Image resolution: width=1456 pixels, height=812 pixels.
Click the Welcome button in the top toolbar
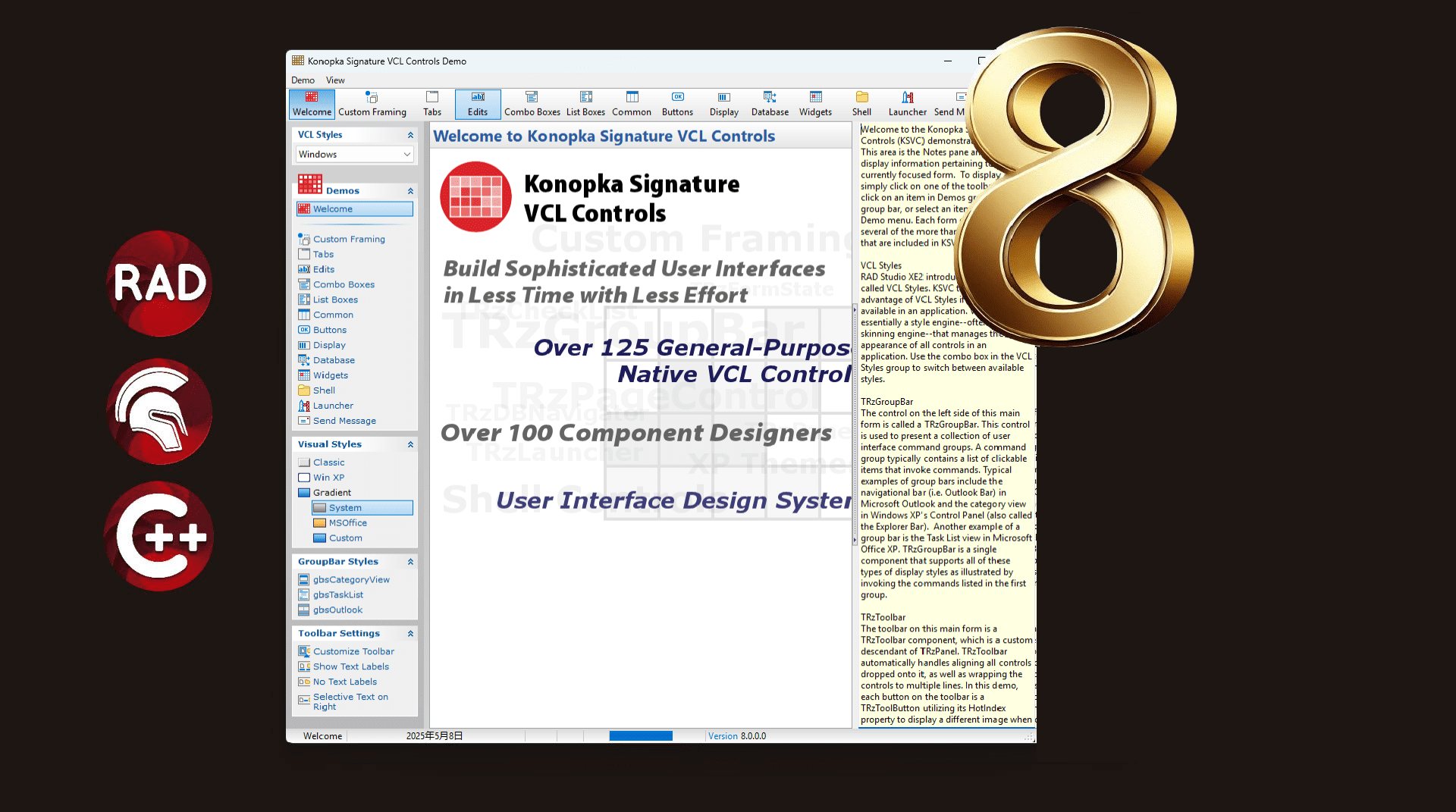click(312, 104)
